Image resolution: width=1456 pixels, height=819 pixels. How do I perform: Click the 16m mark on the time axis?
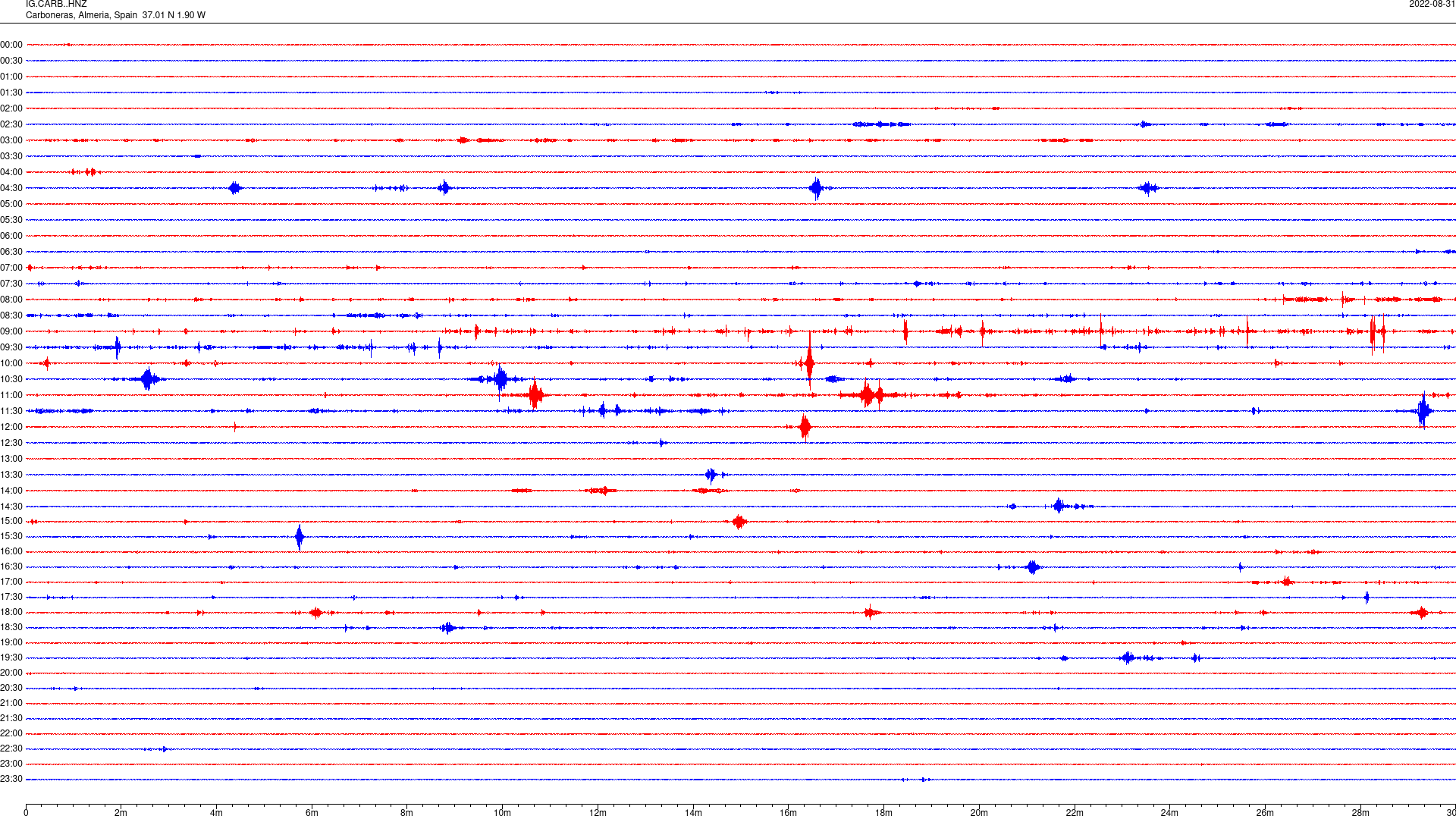pyautogui.click(x=789, y=813)
